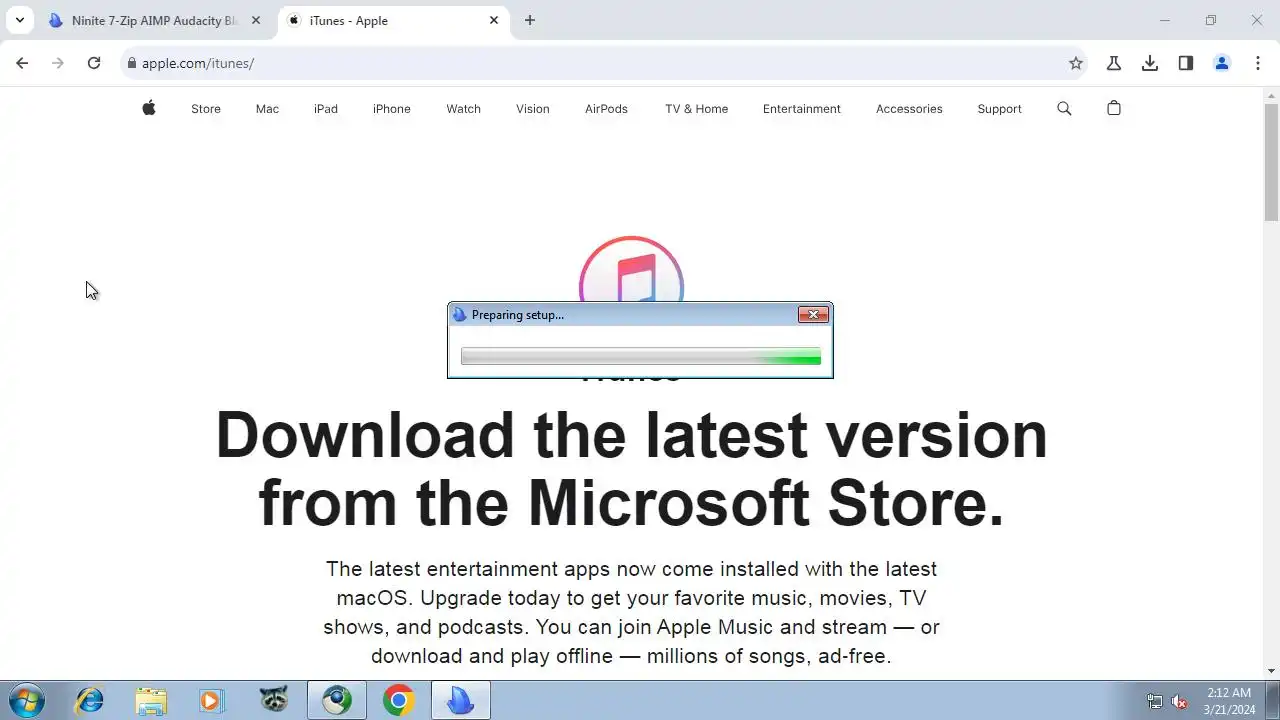Launch Internet Explorer from taskbar
1280x720 pixels.
coord(89,700)
